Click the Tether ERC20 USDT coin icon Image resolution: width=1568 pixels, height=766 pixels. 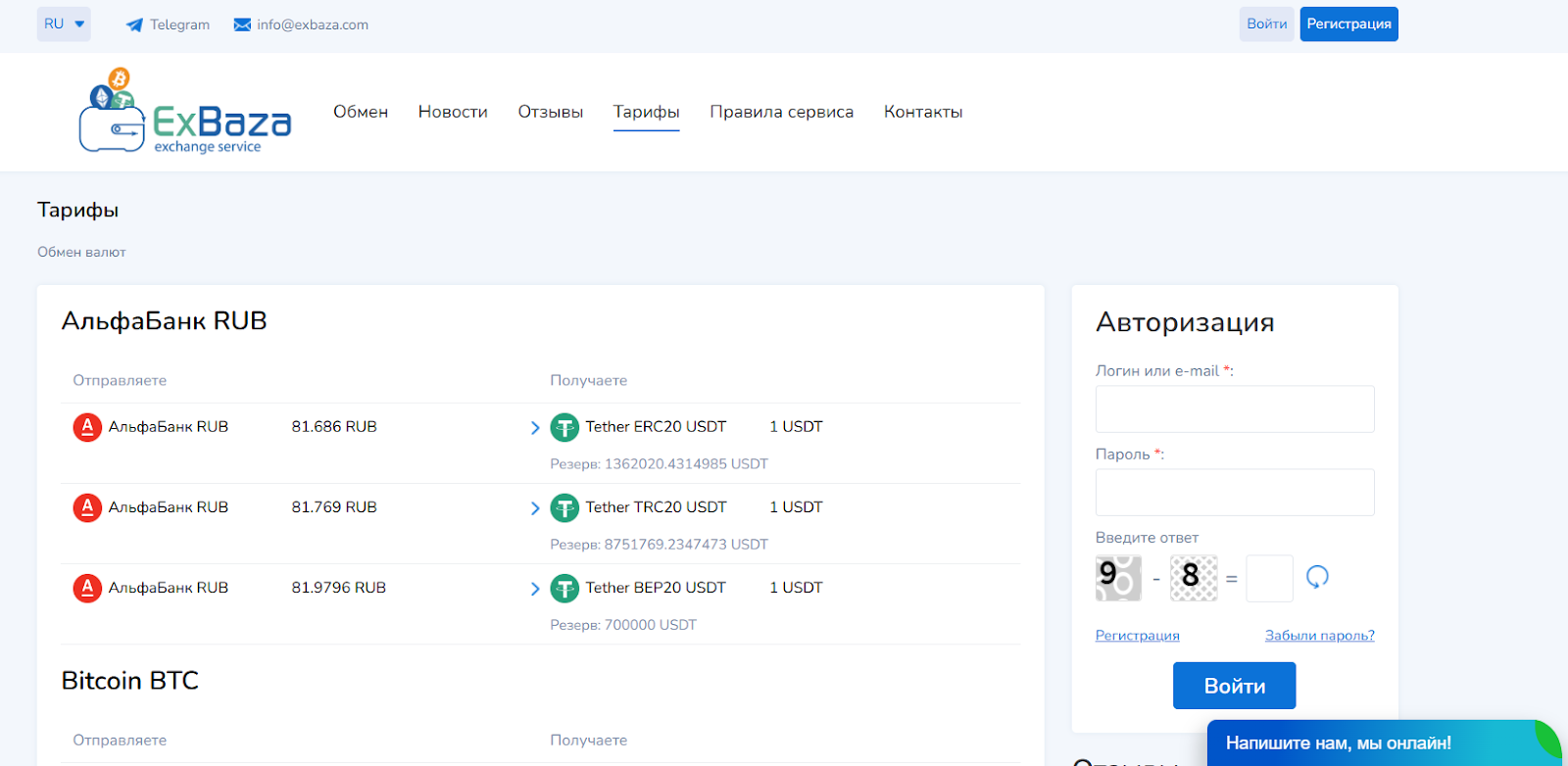click(564, 428)
